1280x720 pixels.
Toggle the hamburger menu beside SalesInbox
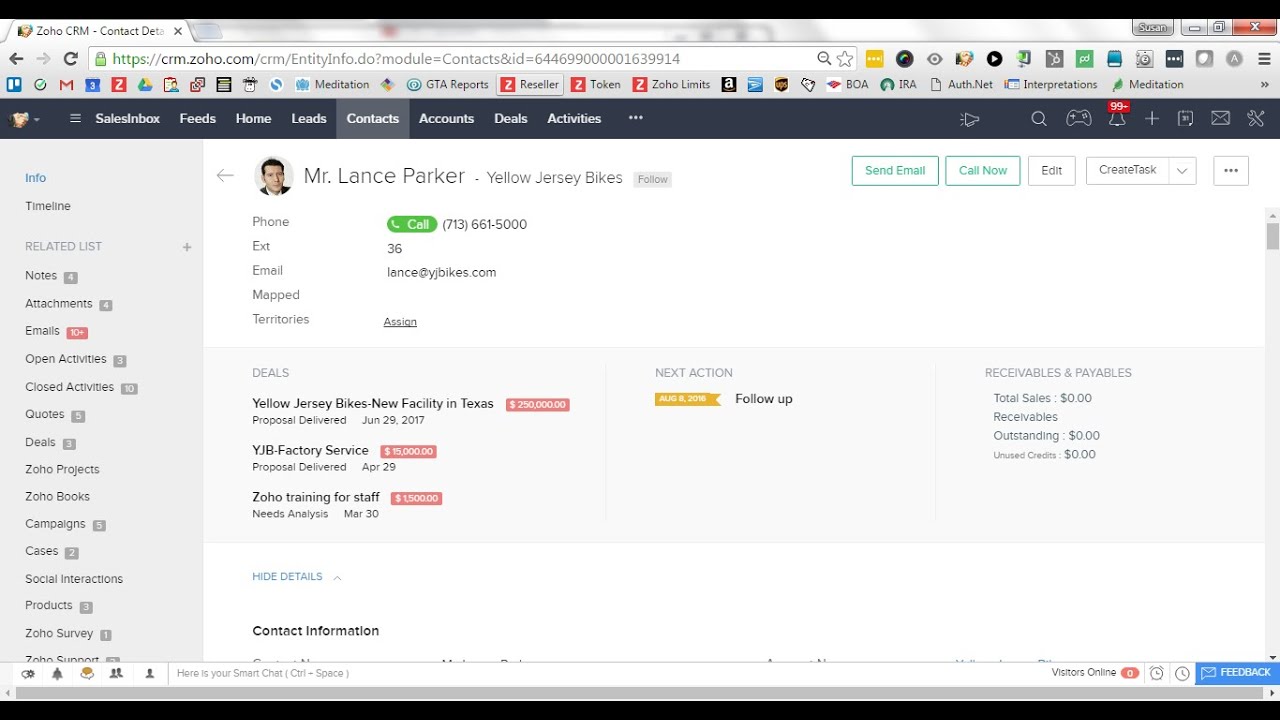[75, 119]
